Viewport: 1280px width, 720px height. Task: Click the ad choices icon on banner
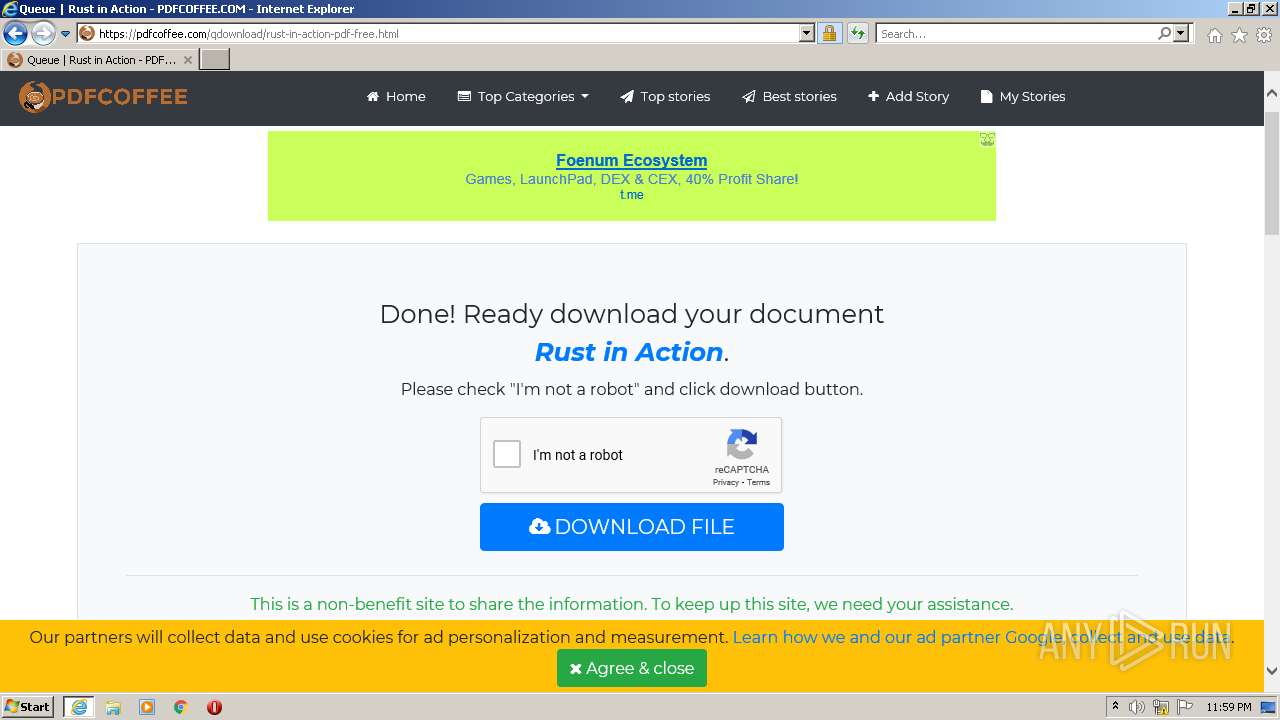click(x=987, y=140)
